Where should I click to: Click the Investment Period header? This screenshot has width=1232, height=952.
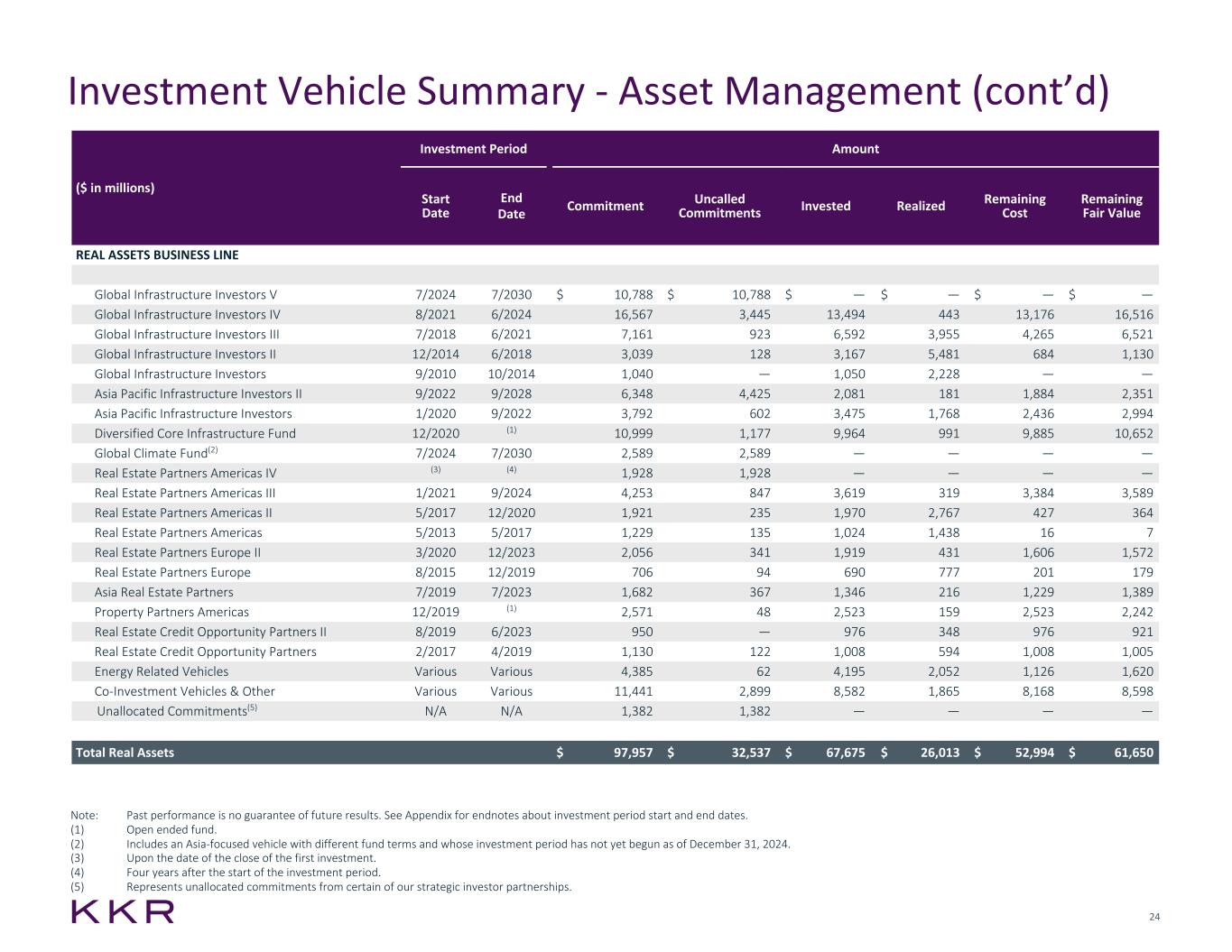coord(474,149)
